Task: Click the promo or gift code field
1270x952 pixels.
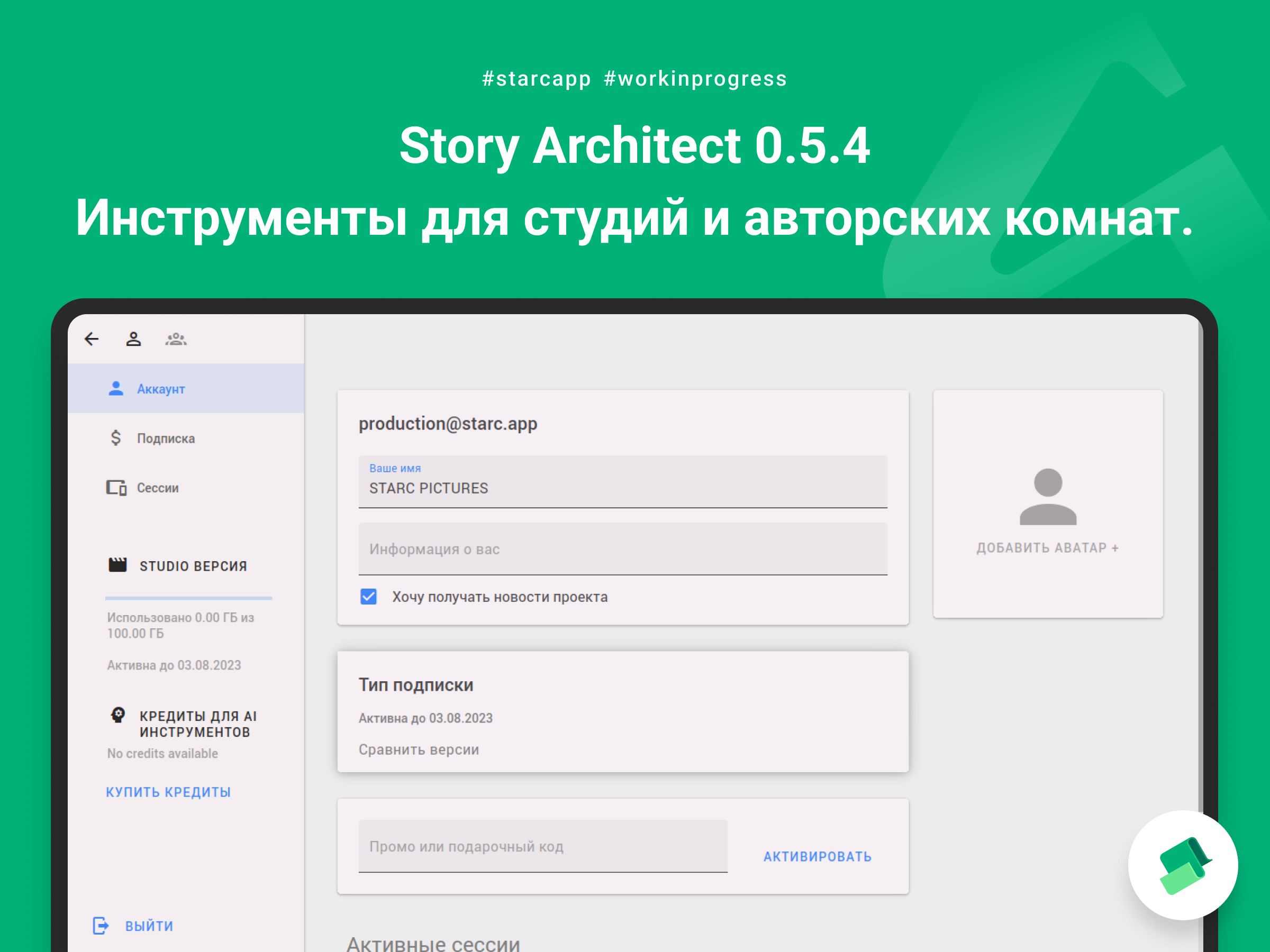Action: [x=543, y=846]
